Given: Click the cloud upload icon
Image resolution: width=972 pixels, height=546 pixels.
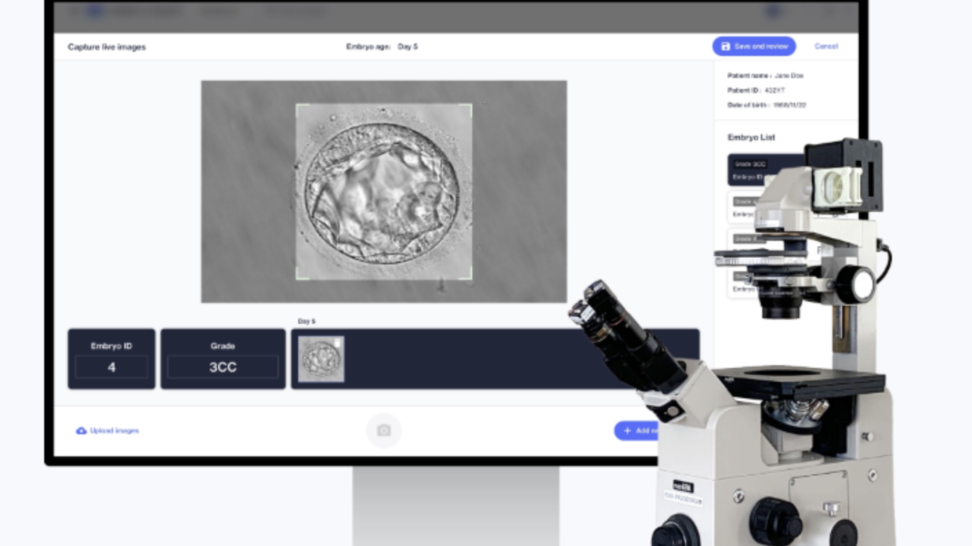Looking at the screenshot, I should [81, 431].
